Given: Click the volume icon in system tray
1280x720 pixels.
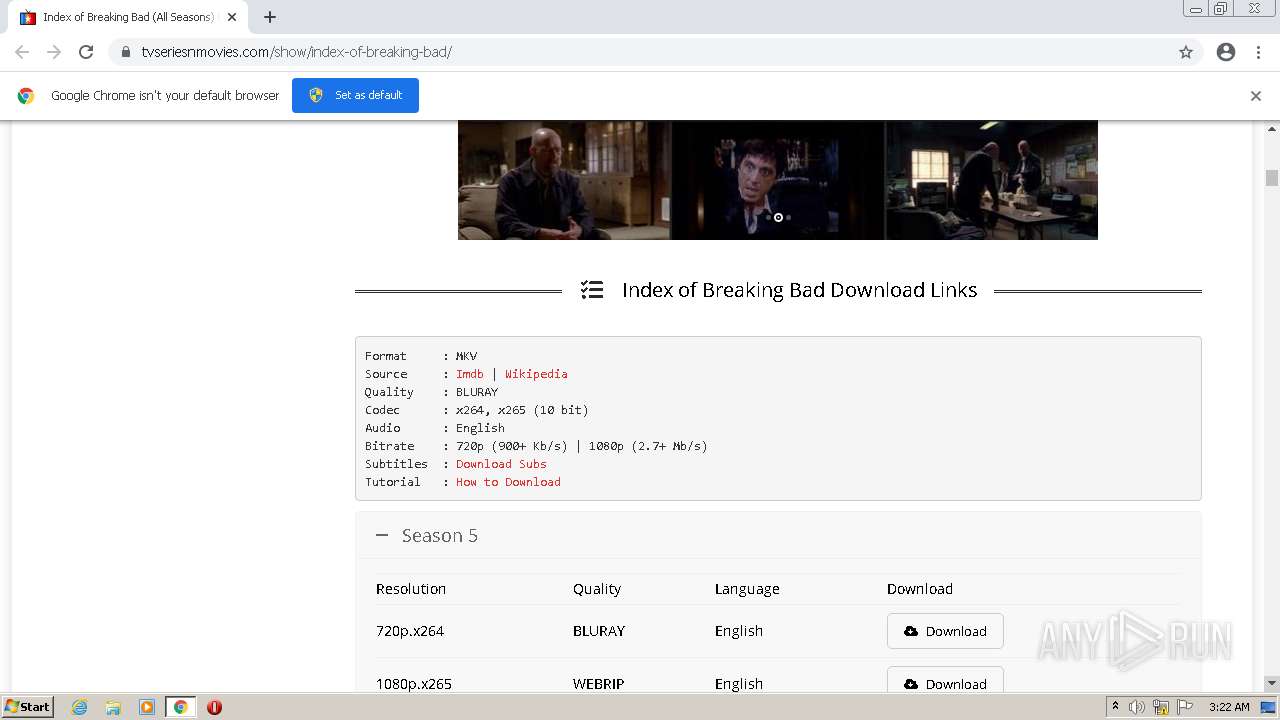Looking at the screenshot, I should pyautogui.click(x=1137, y=707).
